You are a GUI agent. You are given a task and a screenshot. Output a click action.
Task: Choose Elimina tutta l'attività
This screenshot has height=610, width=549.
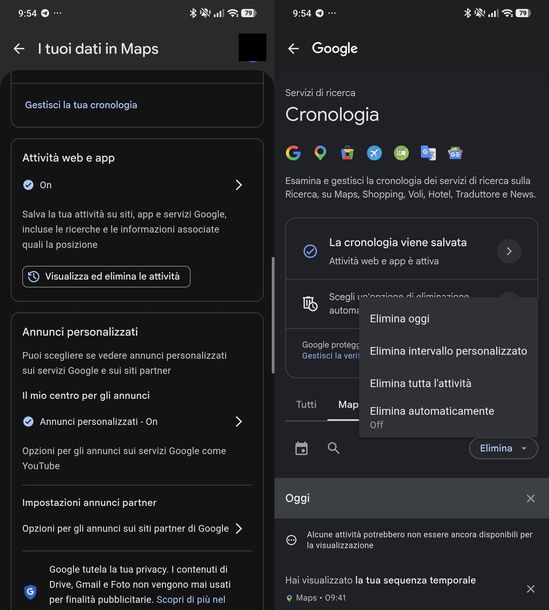click(448, 383)
